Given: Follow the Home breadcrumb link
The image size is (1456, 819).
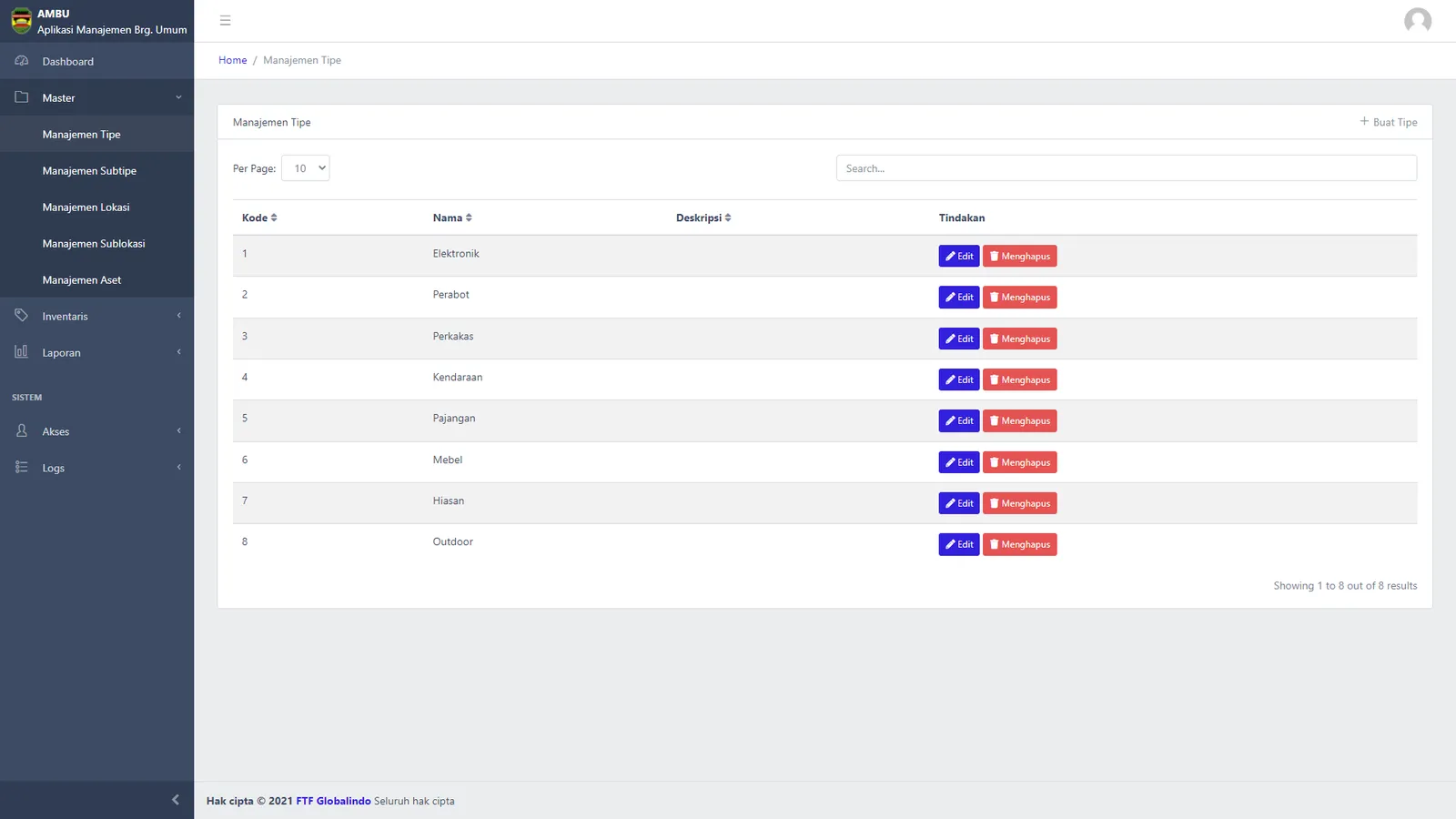Looking at the screenshot, I should [233, 60].
